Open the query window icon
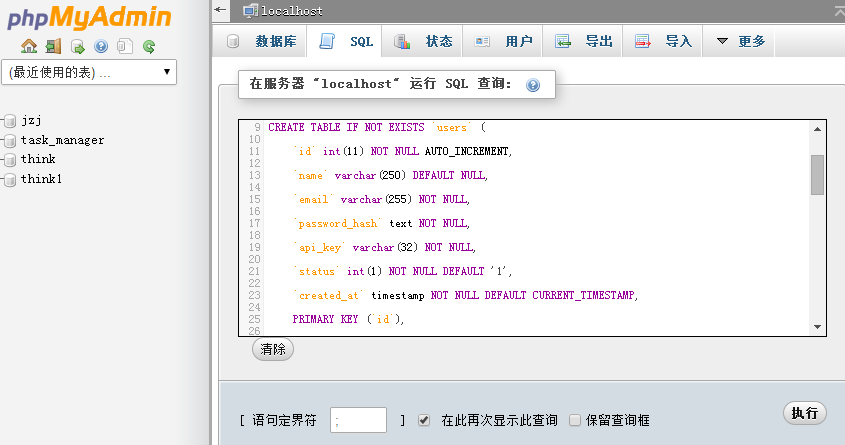845x445 pixels. click(x=78, y=47)
